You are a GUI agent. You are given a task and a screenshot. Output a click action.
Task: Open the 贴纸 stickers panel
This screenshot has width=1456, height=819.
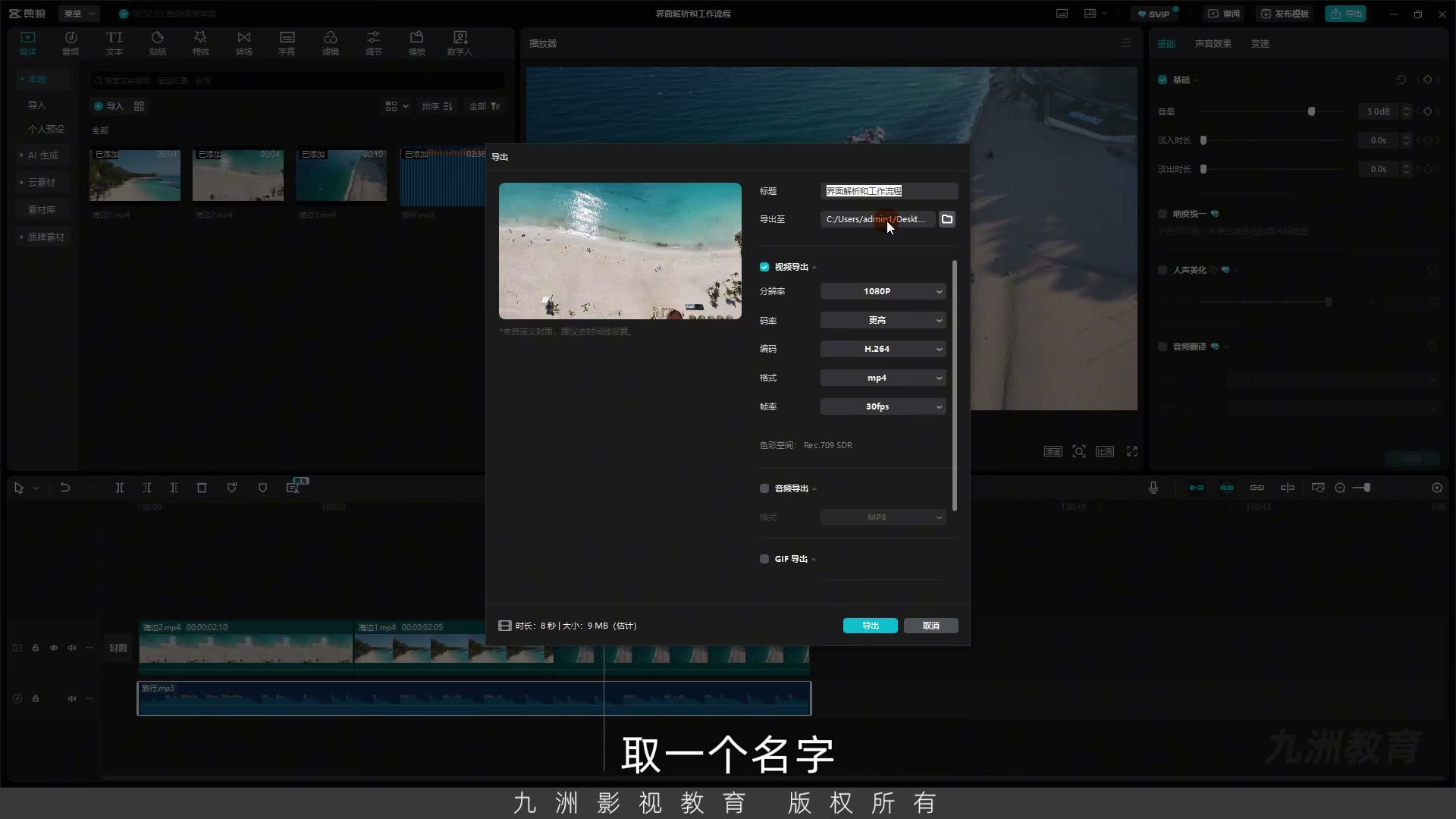[x=158, y=43]
